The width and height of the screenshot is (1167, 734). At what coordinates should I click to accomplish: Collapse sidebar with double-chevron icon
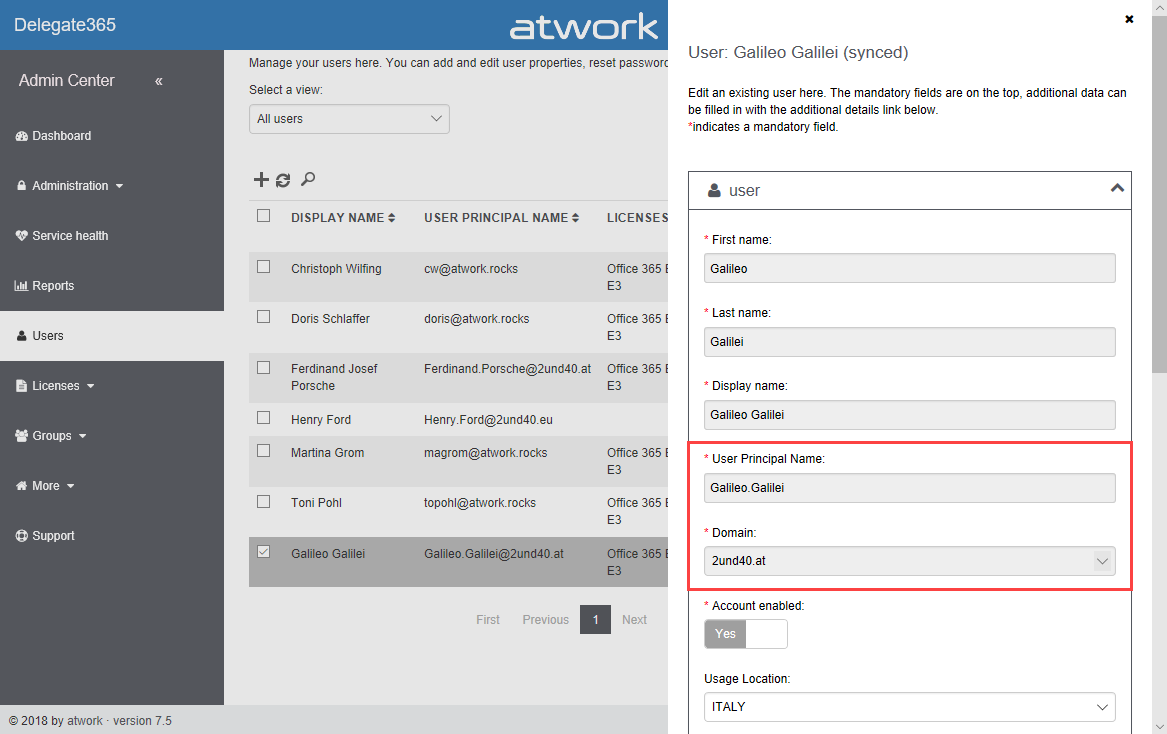point(159,81)
